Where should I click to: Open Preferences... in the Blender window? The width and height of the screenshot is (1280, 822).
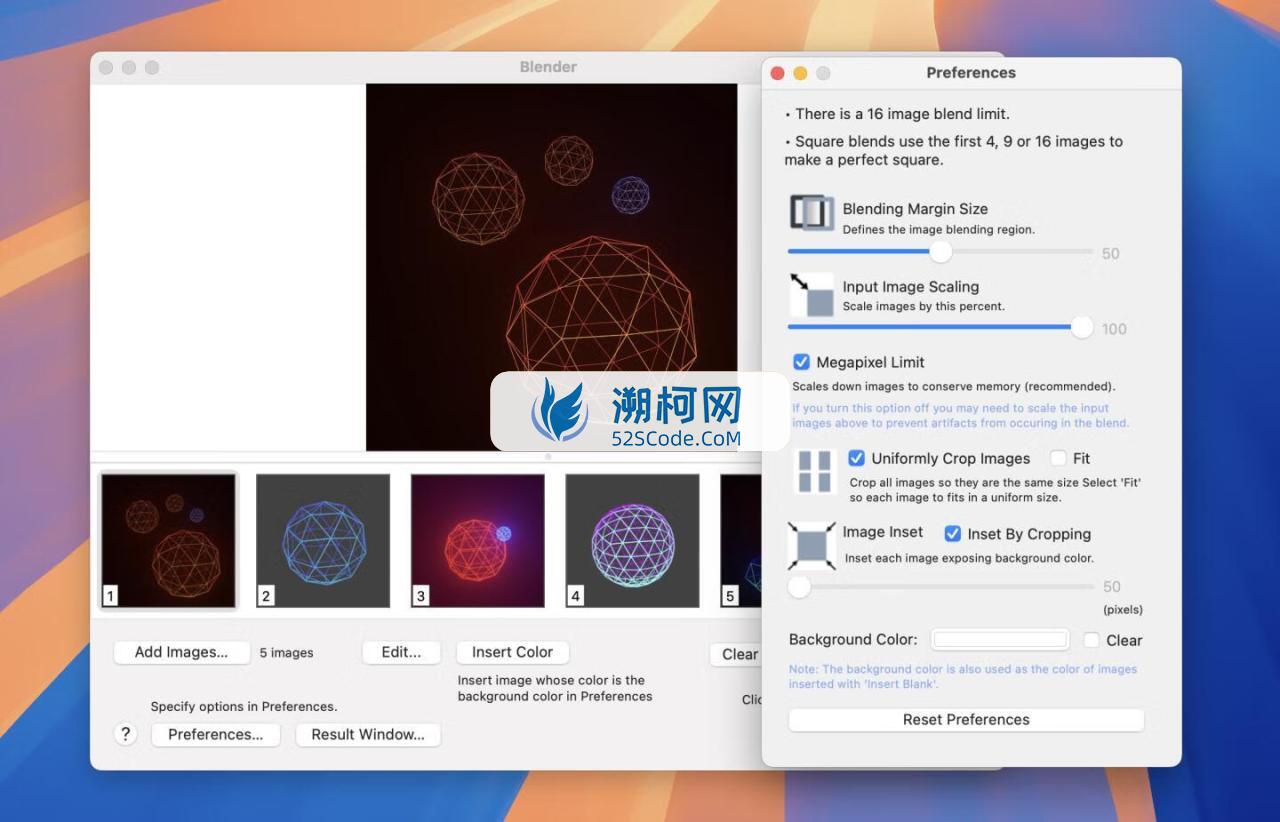tap(216, 734)
